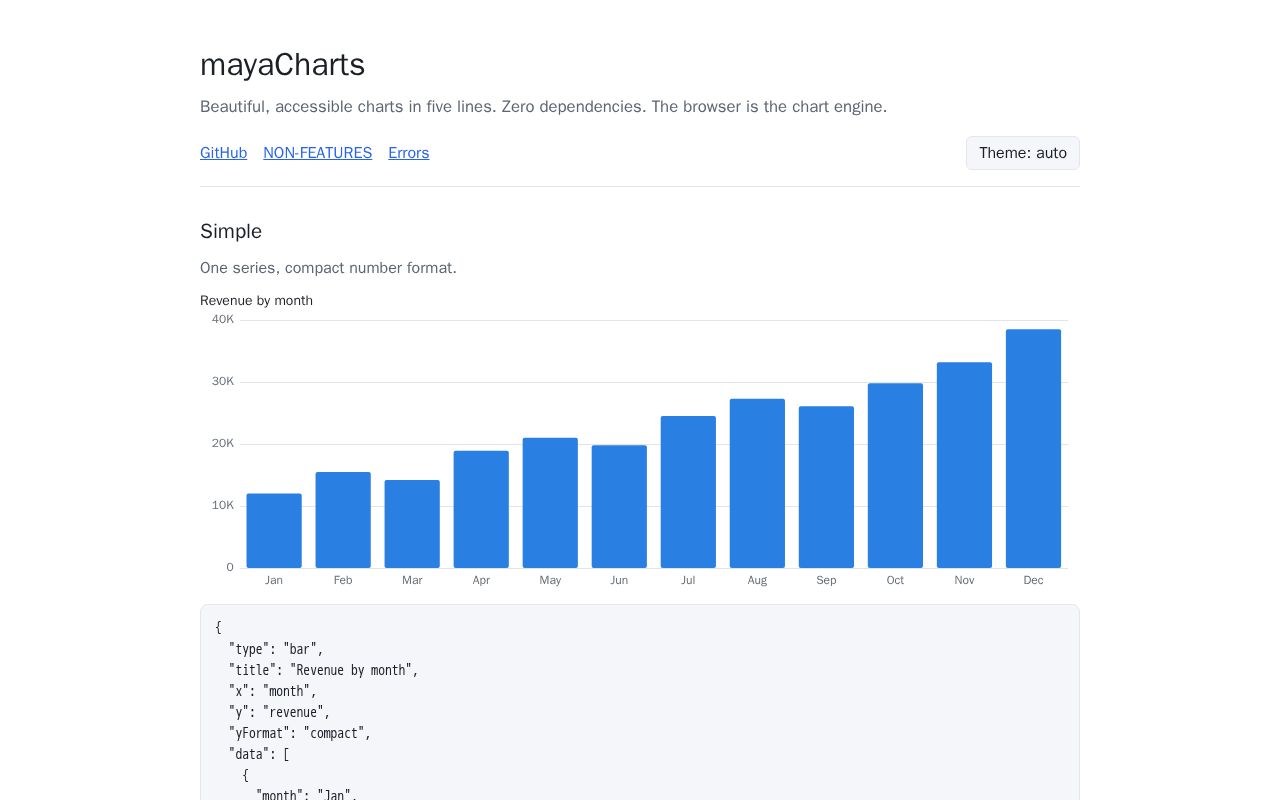Screen dimensions: 1280x800
Task: Click the Oct revenue bar
Action: click(895, 475)
